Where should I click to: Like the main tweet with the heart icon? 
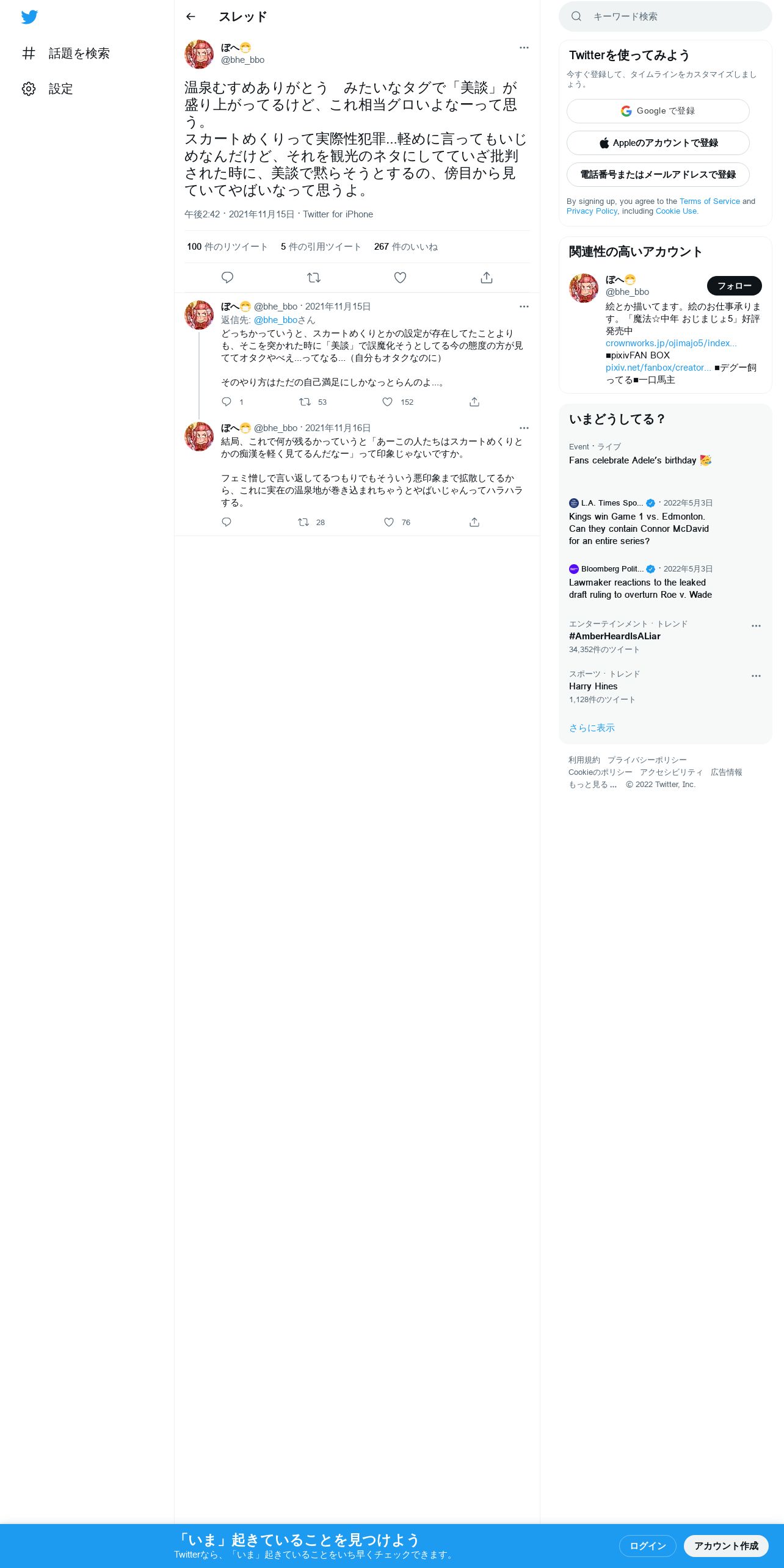pyautogui.click(x=400, y=278)
